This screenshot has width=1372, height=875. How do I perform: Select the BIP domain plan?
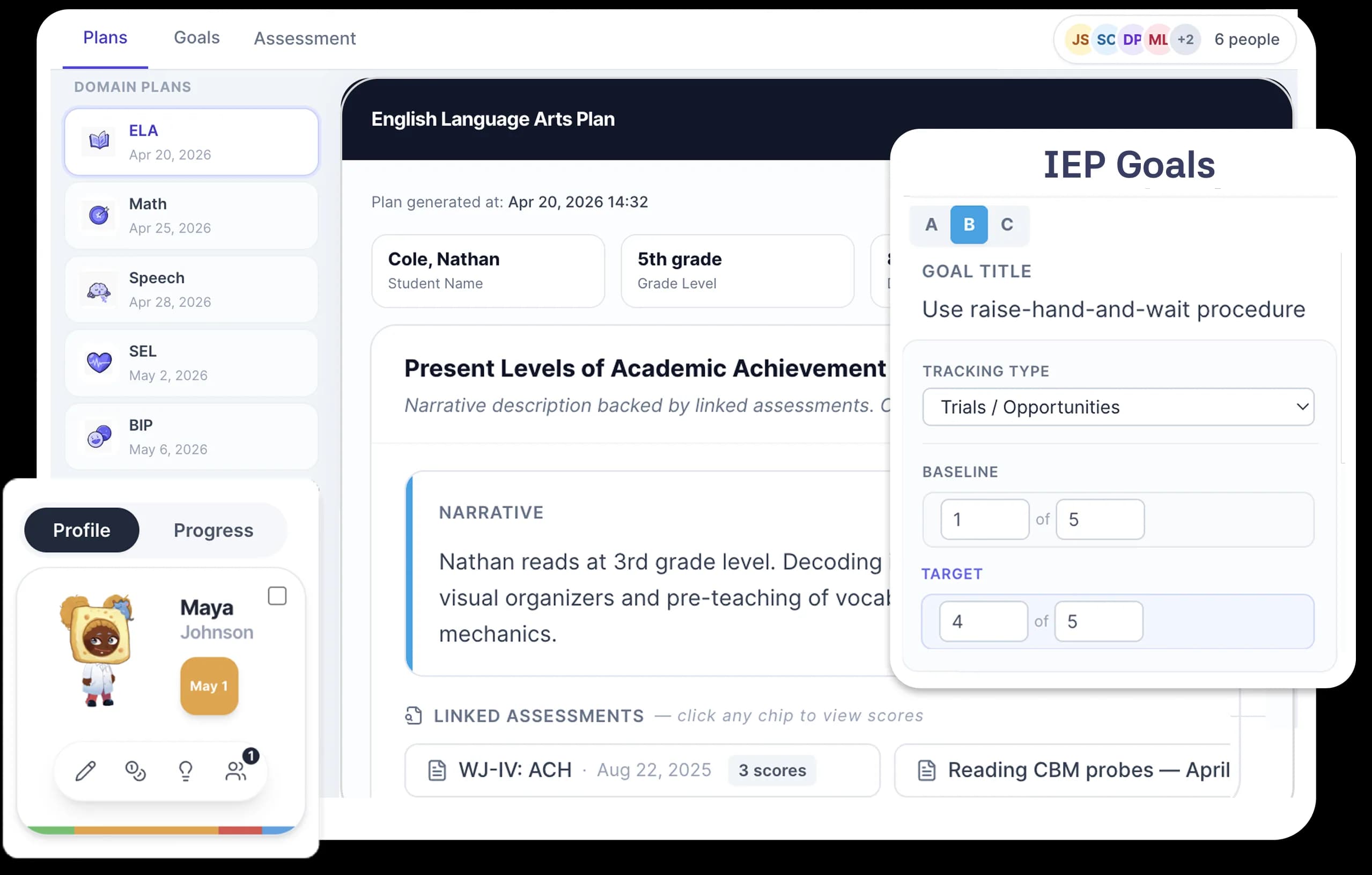point(191,437)
